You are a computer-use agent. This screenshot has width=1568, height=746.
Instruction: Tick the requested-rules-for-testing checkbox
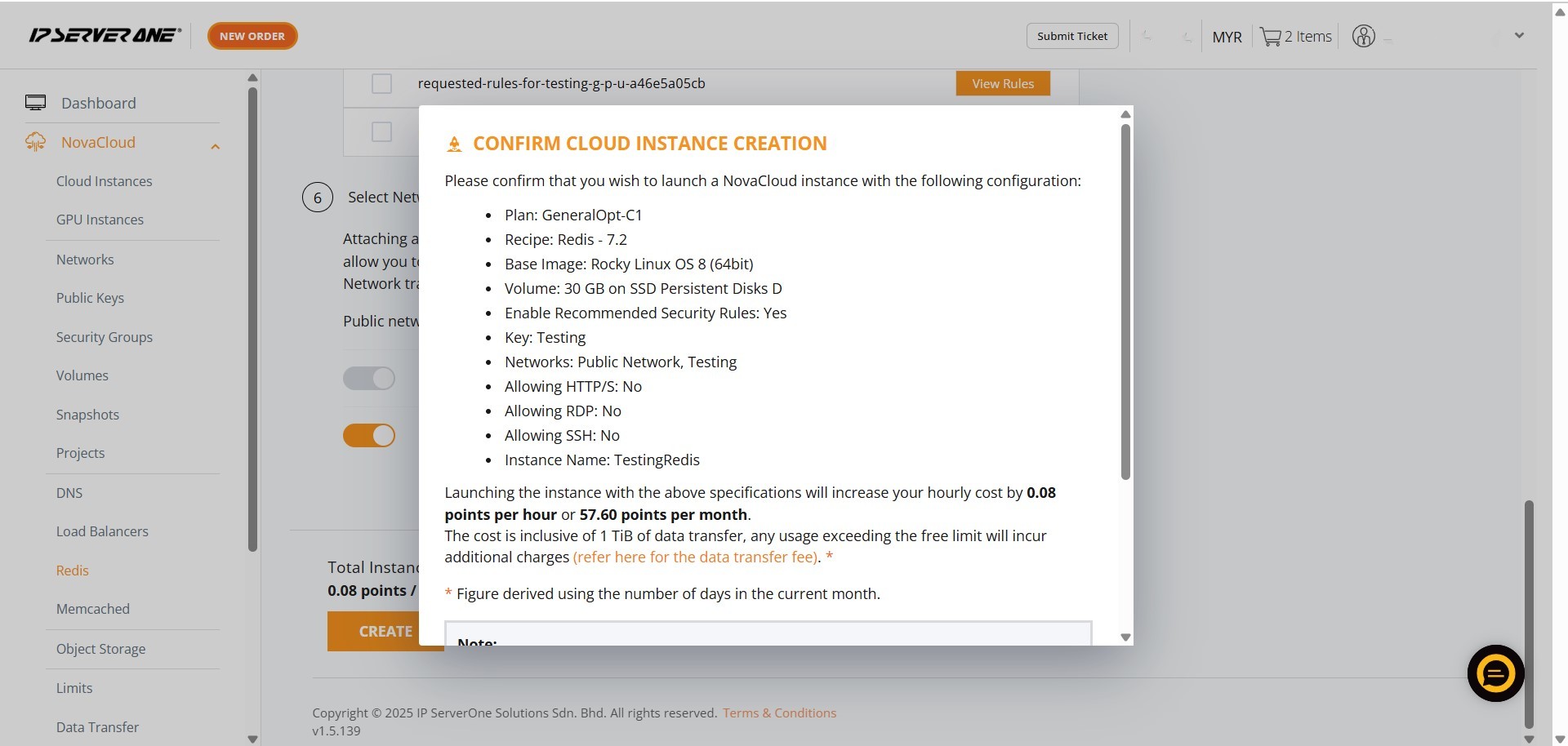pyautogui.click(x=381, y=83)
